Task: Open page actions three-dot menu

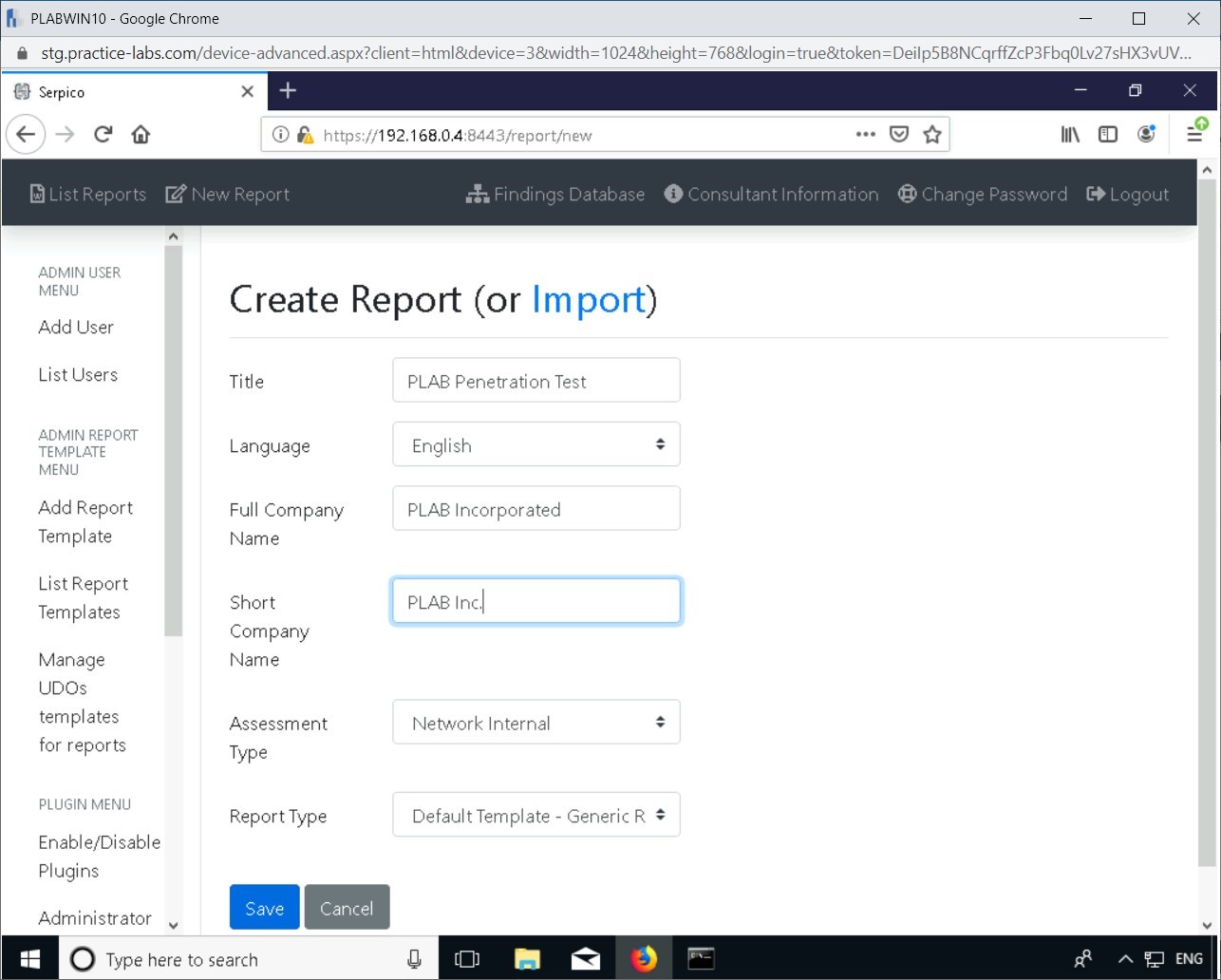Action: coord(865,135)
